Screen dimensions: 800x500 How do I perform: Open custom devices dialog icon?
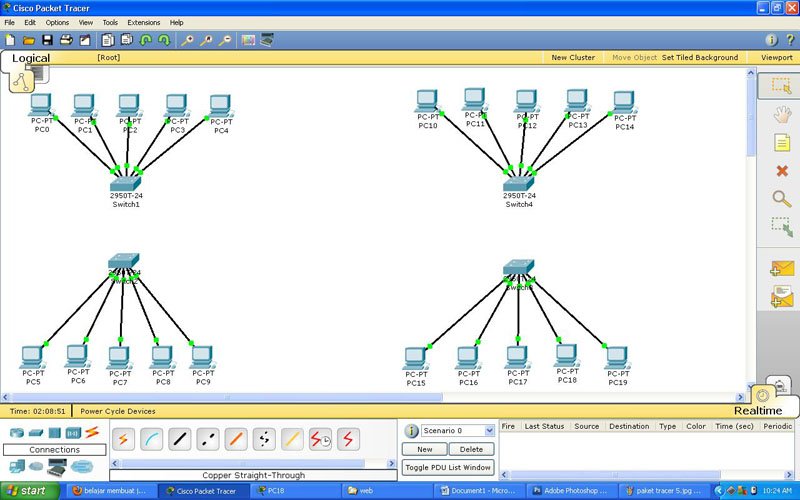[267, 40]
